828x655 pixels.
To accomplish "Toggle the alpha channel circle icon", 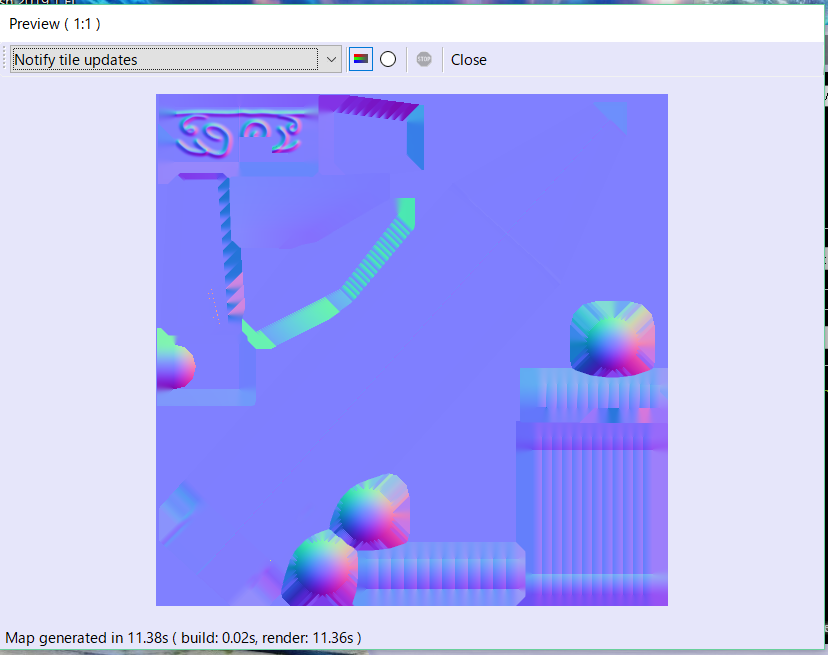I will [388, 59].
